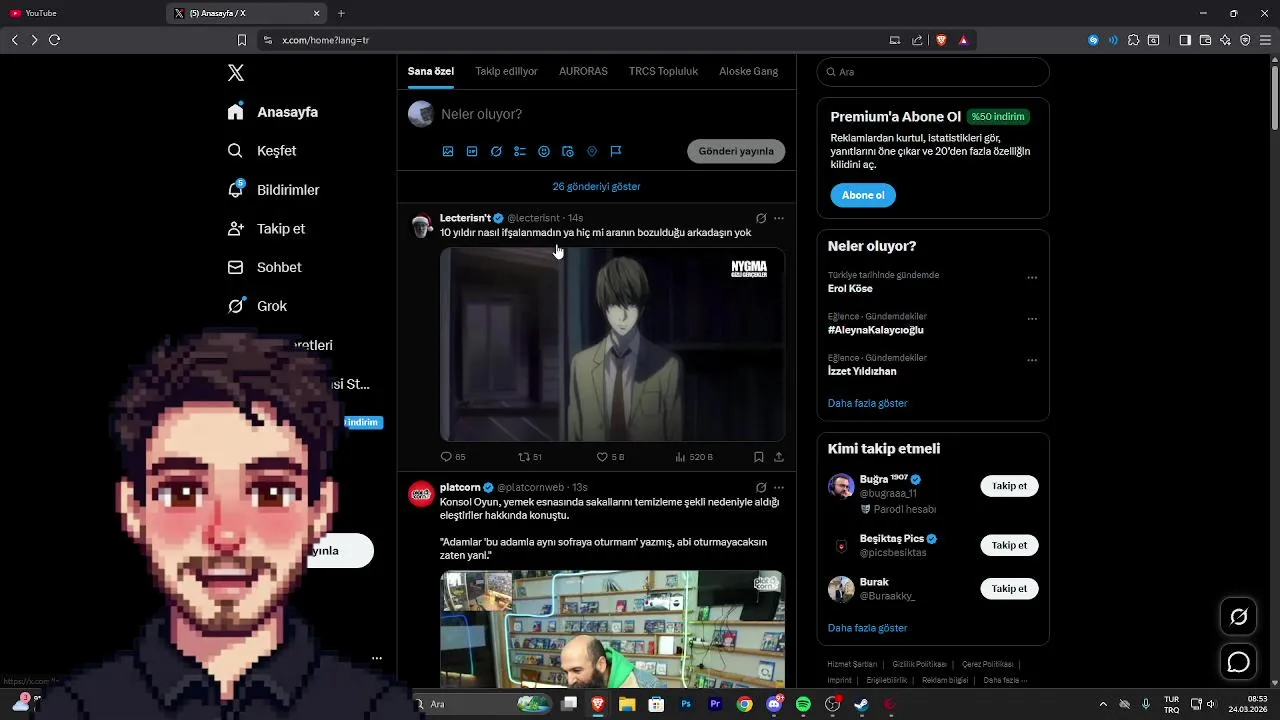
Task: Toggle browser sidebar panel icon
Action: coord(1185,40)
